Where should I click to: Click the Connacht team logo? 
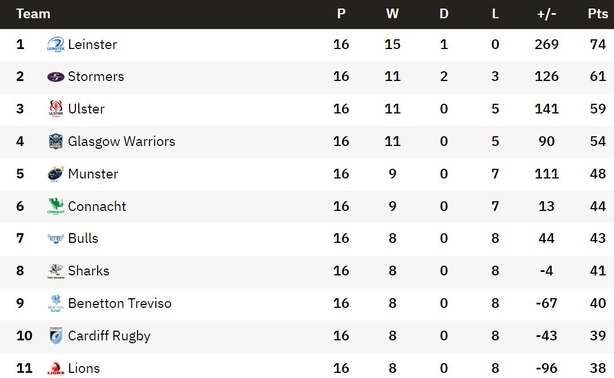coord(56,206)
